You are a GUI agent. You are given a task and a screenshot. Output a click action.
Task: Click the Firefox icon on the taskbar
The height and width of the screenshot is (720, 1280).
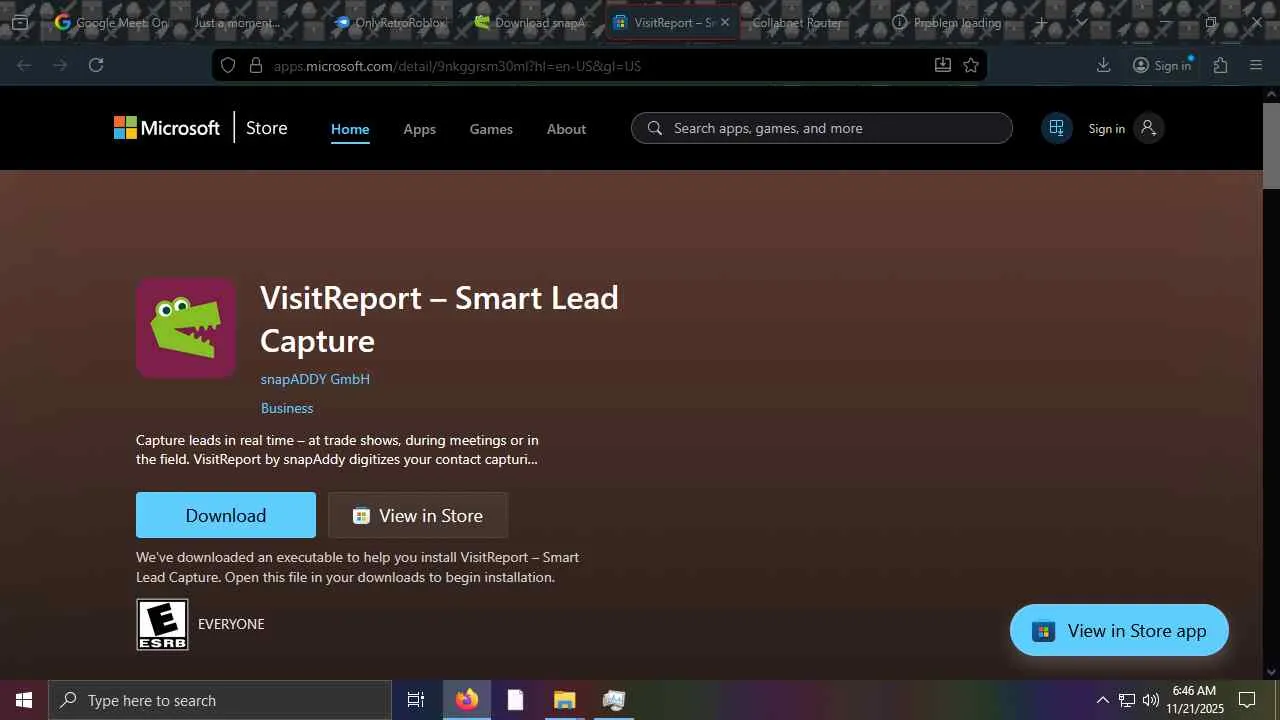point(466,700)
